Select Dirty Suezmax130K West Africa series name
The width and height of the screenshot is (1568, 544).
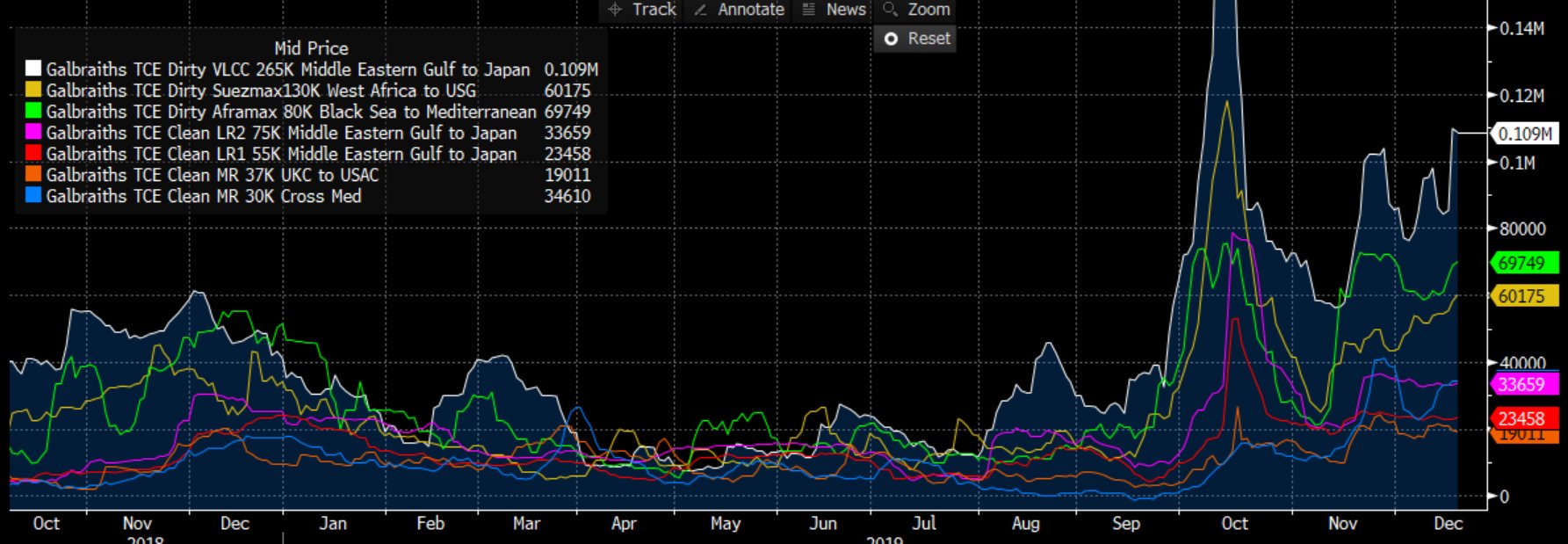coord(261,91)
